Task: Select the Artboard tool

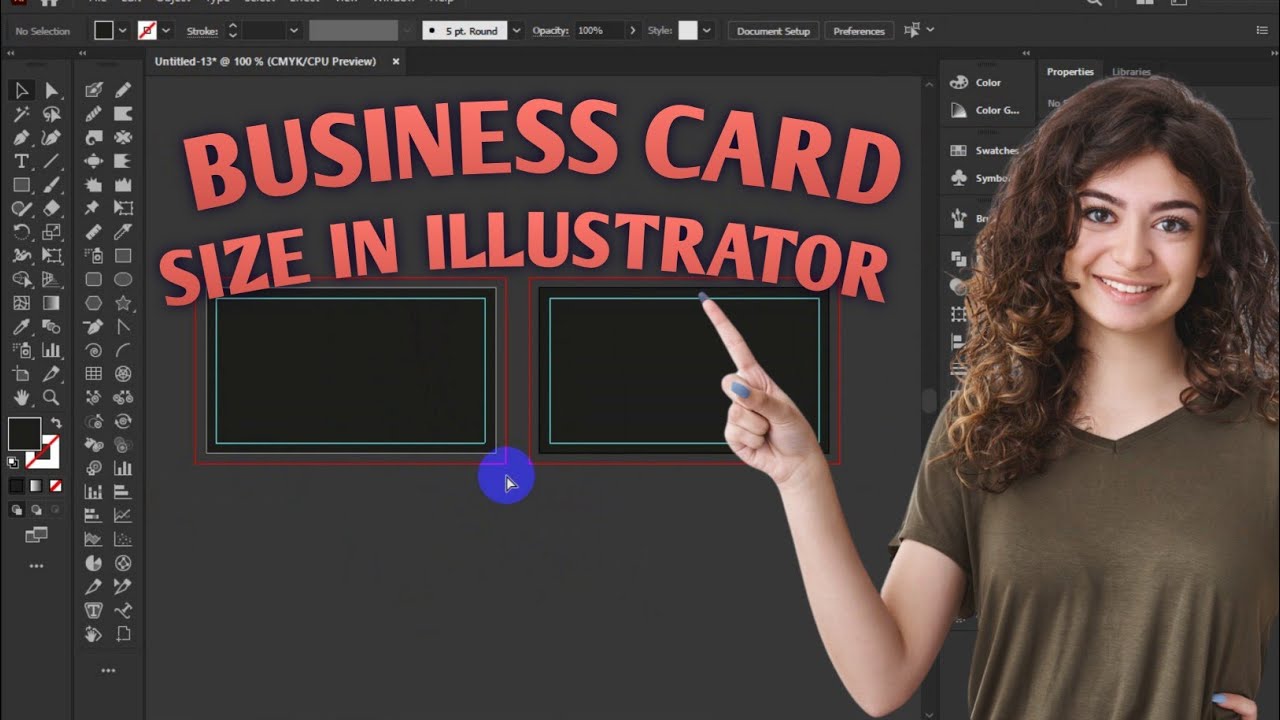Action: click(x=21, y=374)
